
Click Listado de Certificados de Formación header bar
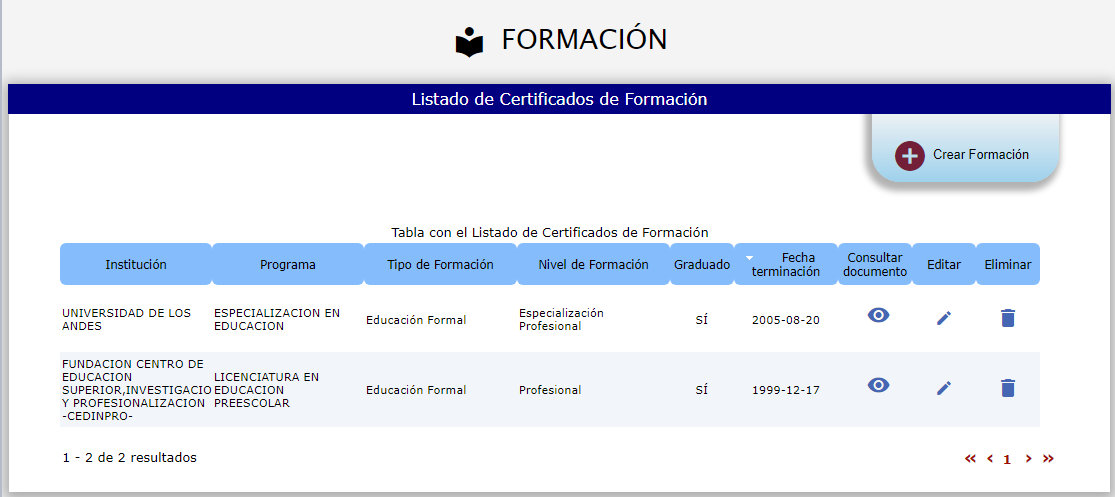click(x=559, y=99)
